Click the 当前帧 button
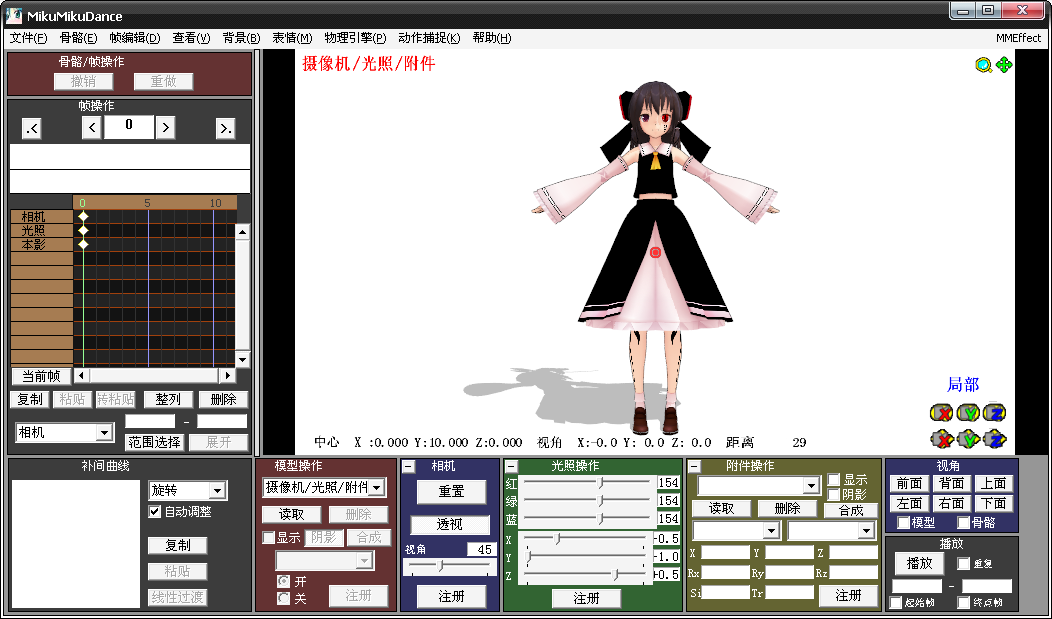1052x619 pixels. [x=41, y=376]
